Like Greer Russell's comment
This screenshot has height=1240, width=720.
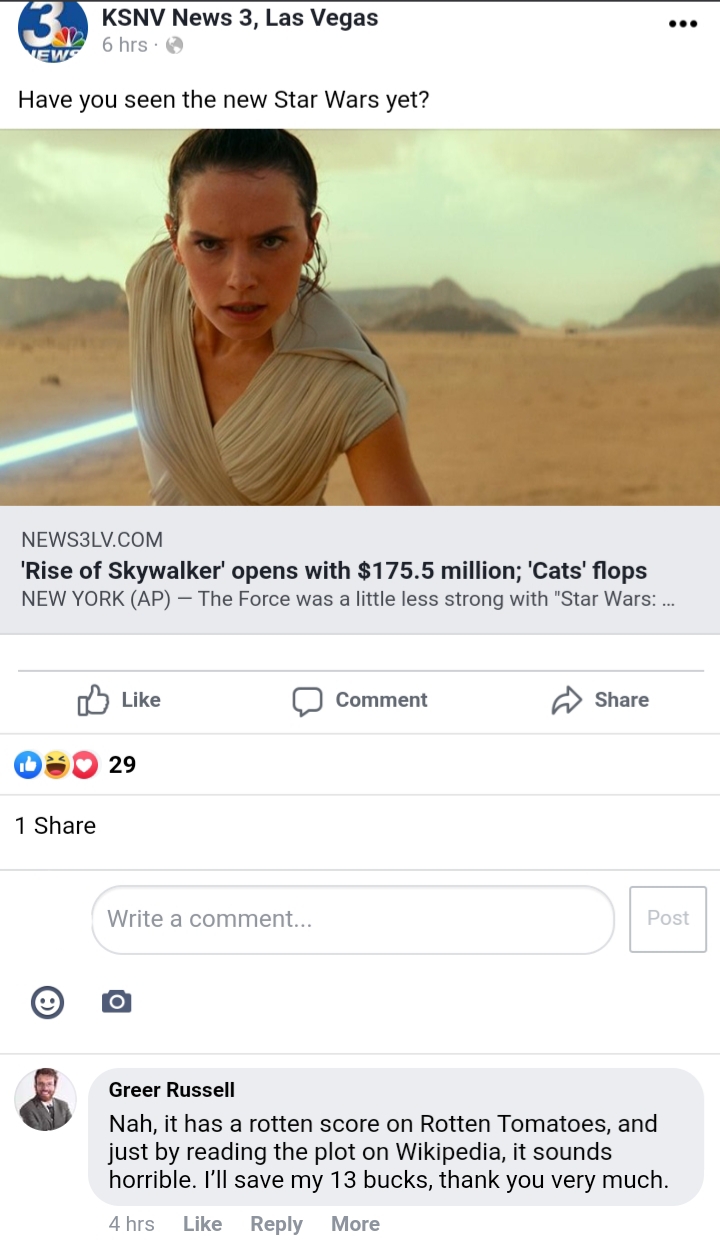(x=202, y=1224)
